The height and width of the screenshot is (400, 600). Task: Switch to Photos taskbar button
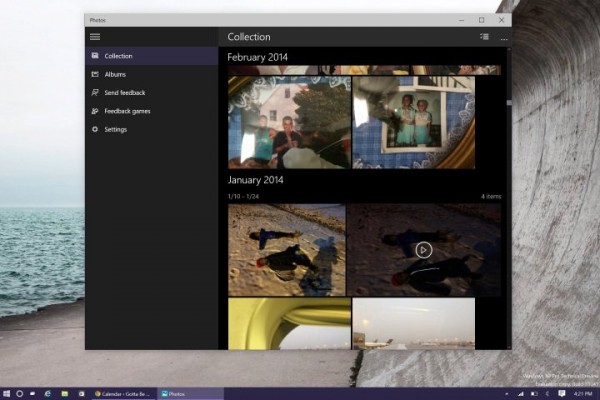coord(190,393)
